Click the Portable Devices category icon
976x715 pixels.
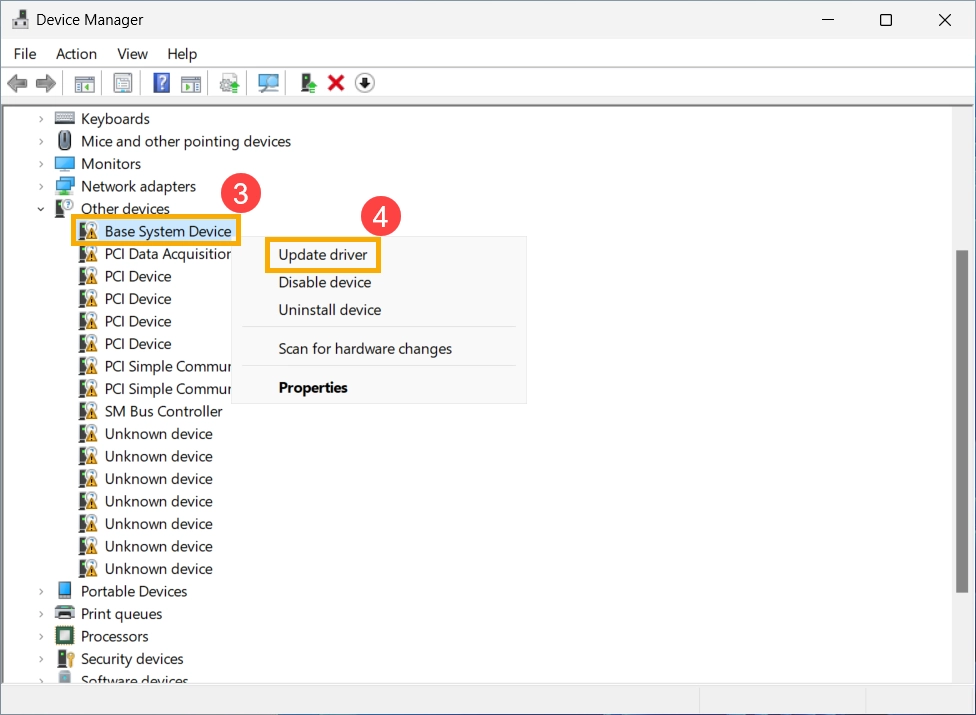(x=65, y=591)
